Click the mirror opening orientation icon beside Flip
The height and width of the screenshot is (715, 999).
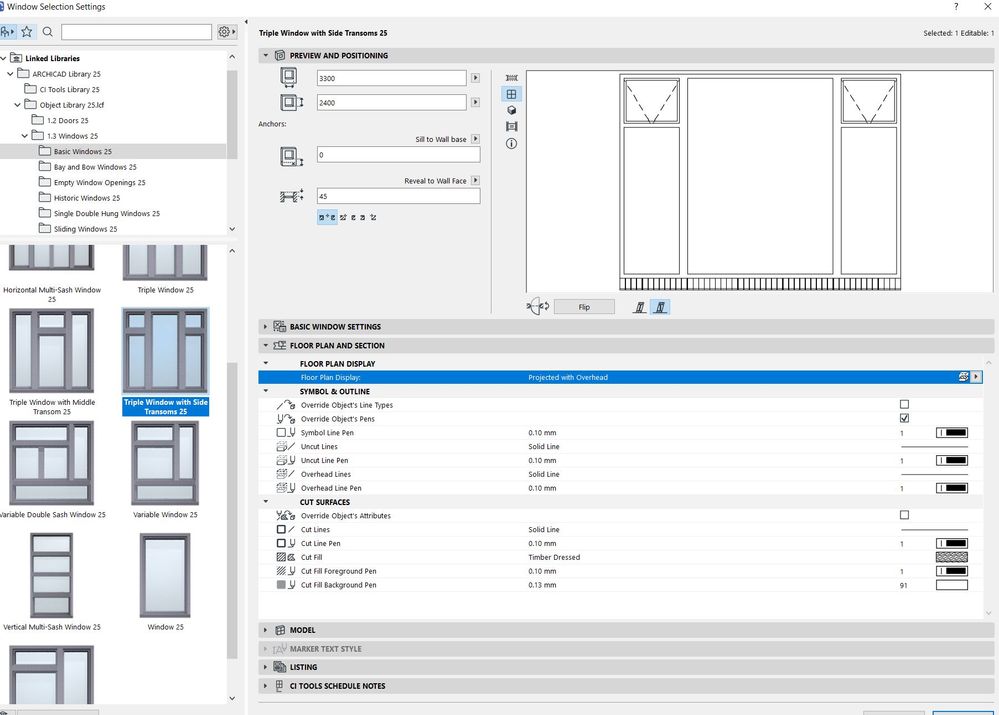click(x=537, y=307)
